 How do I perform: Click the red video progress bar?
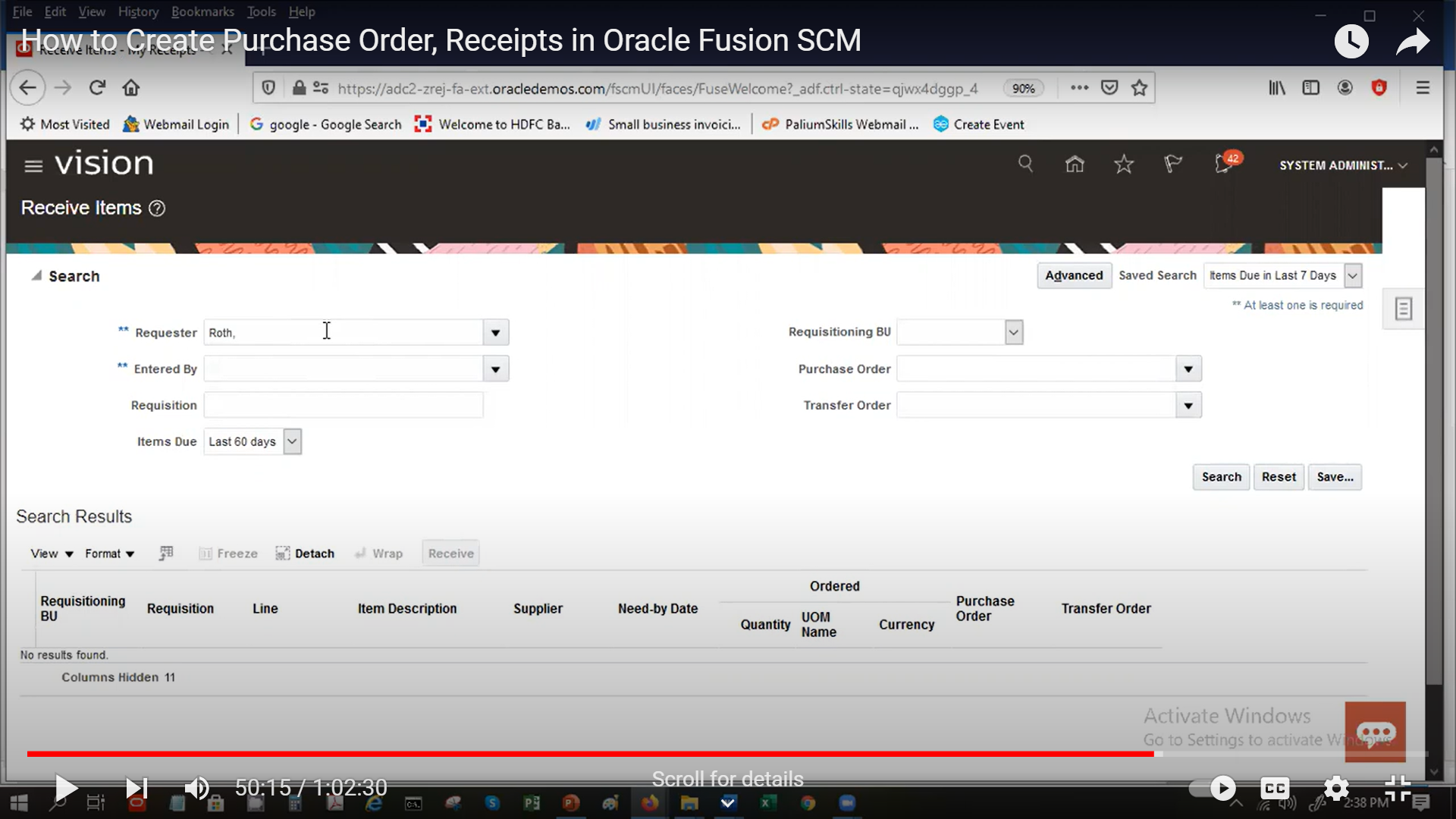(x=591, y=754)
